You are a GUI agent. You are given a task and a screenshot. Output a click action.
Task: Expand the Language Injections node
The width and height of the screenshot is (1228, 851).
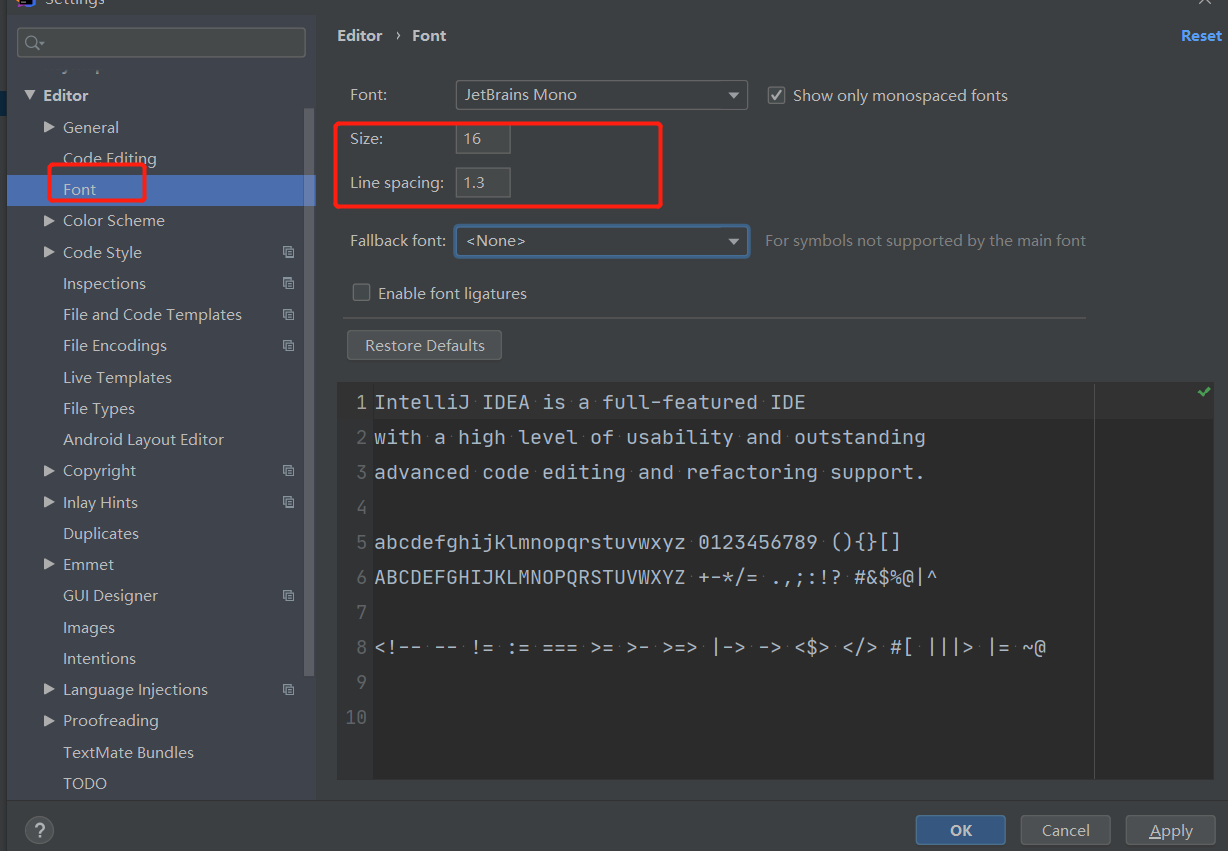[49, 689]
